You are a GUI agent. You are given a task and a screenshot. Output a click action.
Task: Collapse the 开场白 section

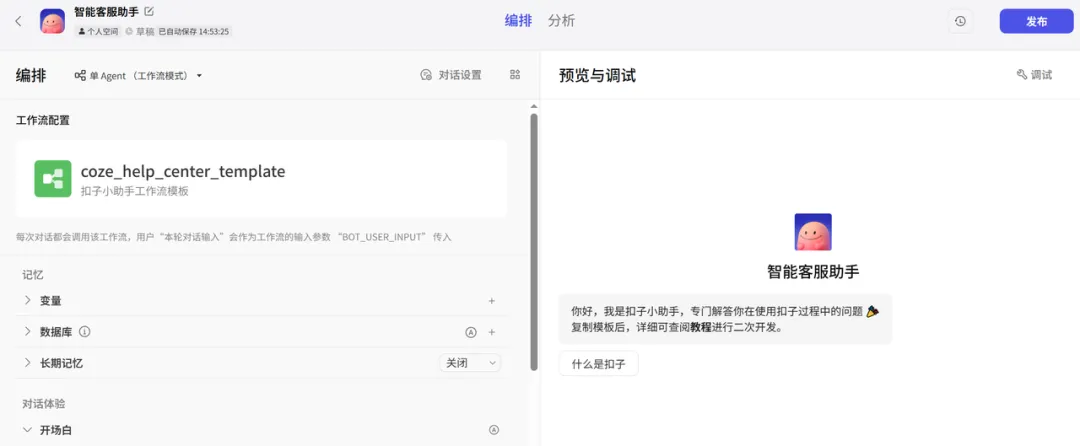click(x=28, y=430)
